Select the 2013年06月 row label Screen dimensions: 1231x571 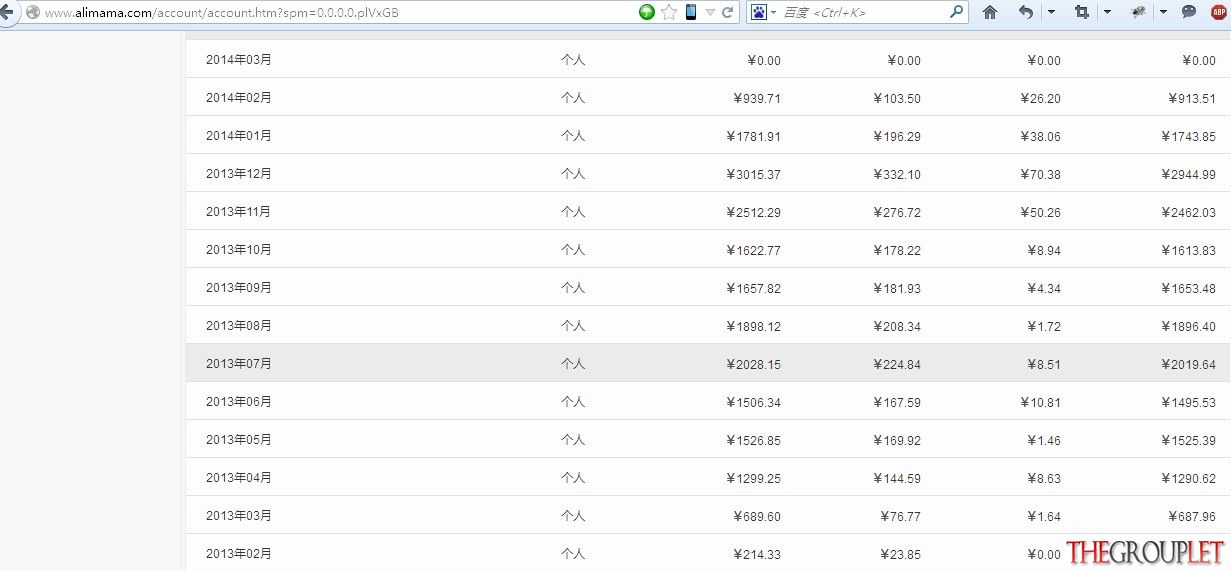coord(239,402)
